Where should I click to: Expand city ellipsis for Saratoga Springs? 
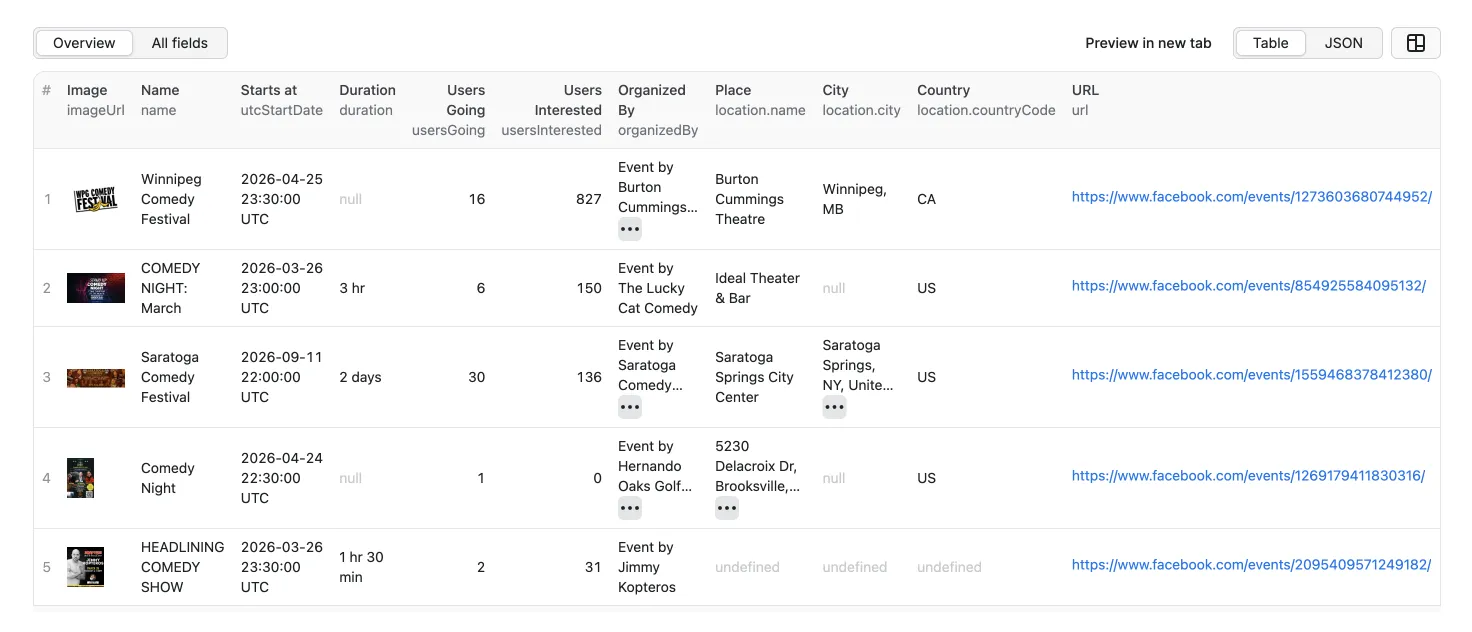tap(834, 406)
